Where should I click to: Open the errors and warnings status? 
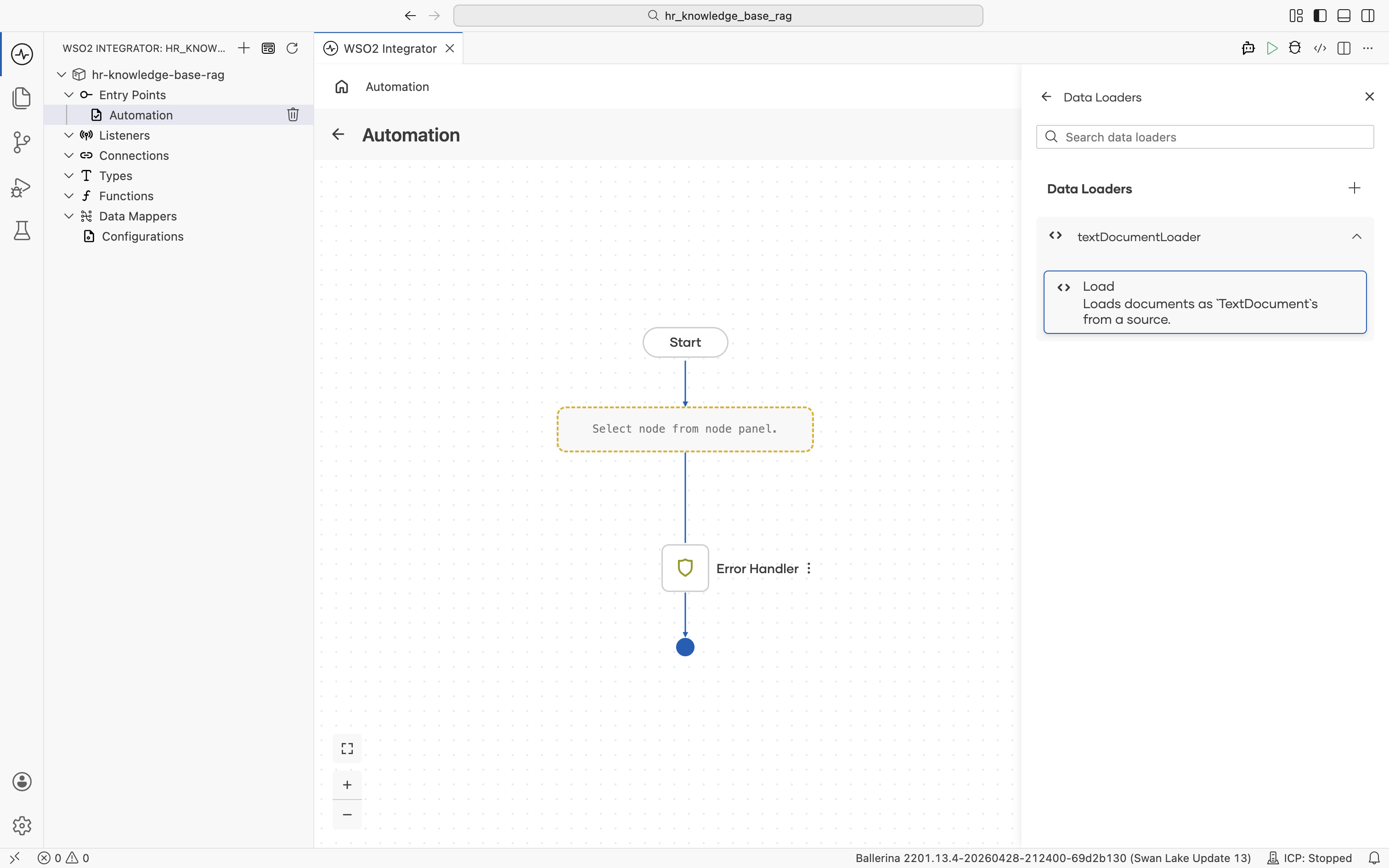[x=64, y=858]
